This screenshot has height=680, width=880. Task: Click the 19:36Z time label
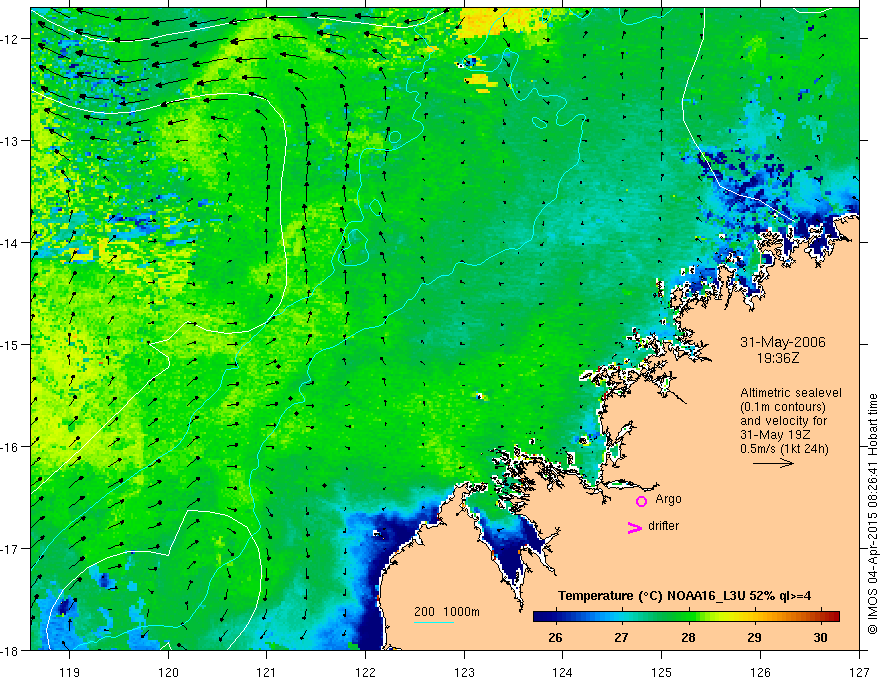tap(778, 358)
